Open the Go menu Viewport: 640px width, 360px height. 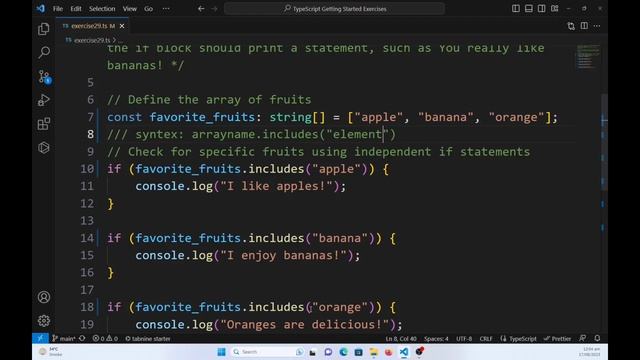[148, 9]
